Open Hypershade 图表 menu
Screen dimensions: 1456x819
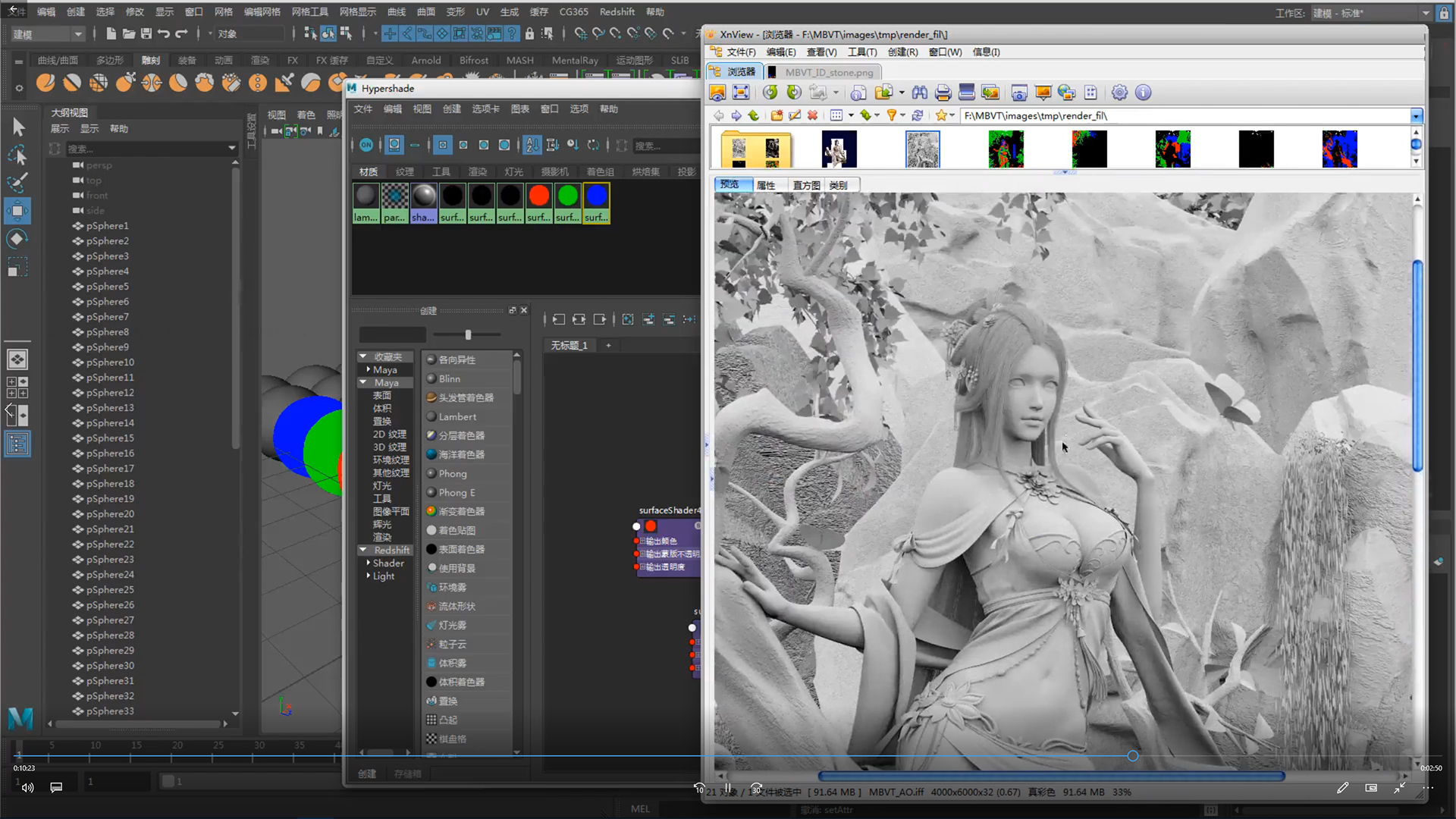pyautogui.click(x=520, y=108)
